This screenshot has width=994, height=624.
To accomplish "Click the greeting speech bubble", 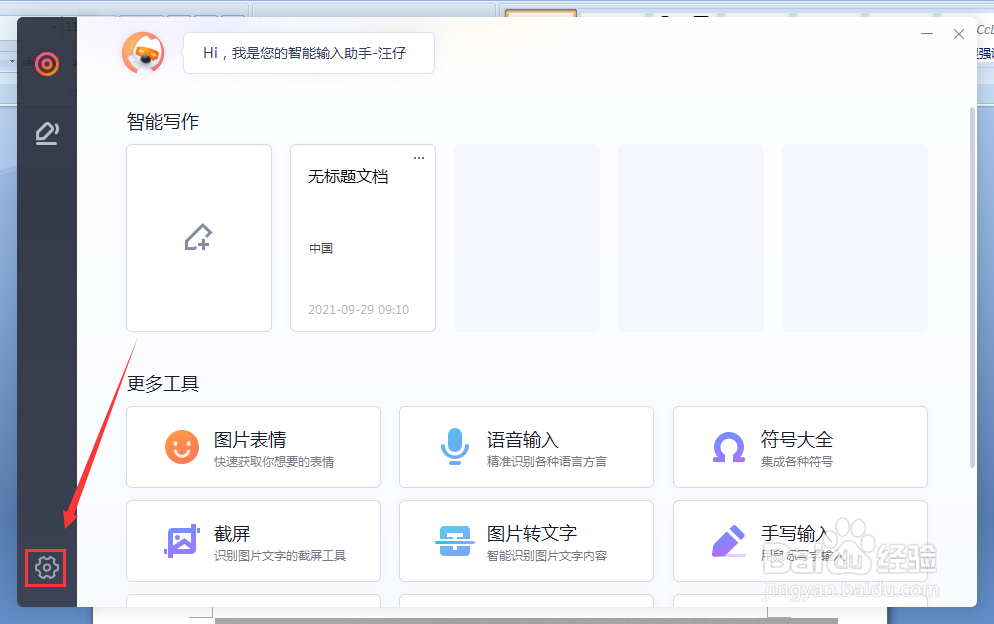I will pyautogui.click(x=309, y=53).
